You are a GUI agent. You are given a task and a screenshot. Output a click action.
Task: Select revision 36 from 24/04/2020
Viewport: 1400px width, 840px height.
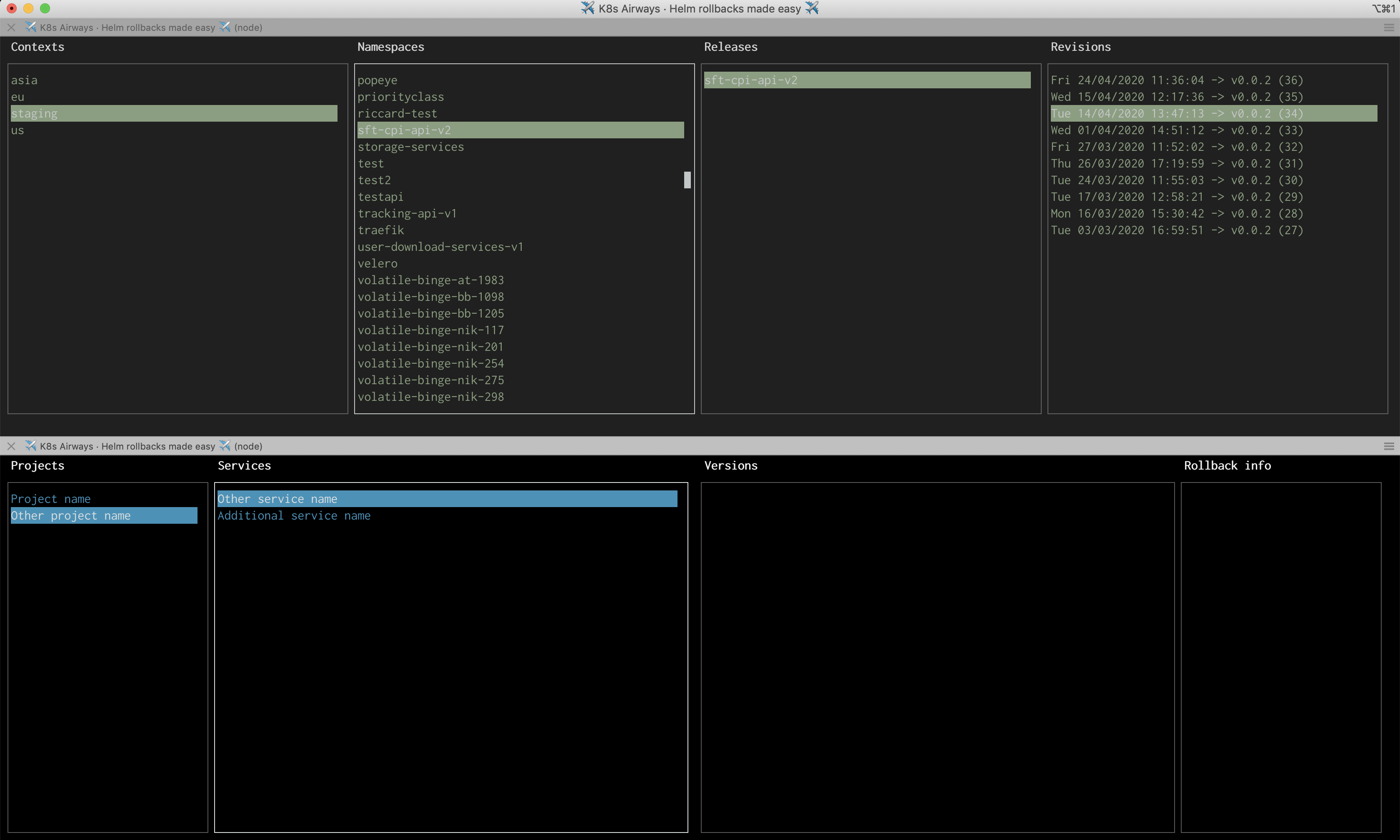tap(1177, 80)
